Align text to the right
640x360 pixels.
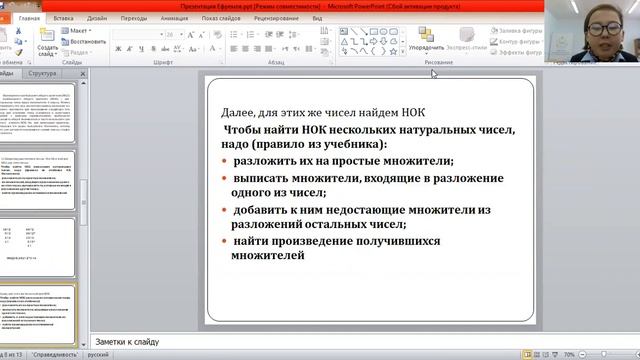click(x=257, y=49)
